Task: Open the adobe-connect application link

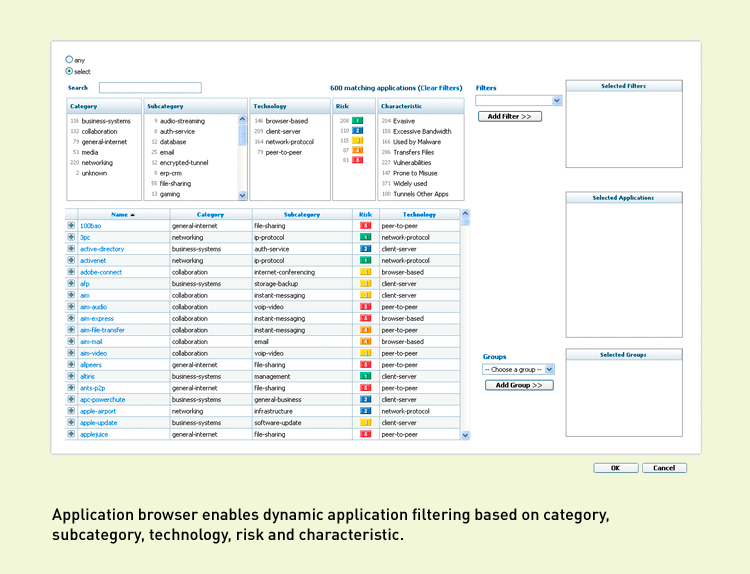Action: tap(101, 272)
